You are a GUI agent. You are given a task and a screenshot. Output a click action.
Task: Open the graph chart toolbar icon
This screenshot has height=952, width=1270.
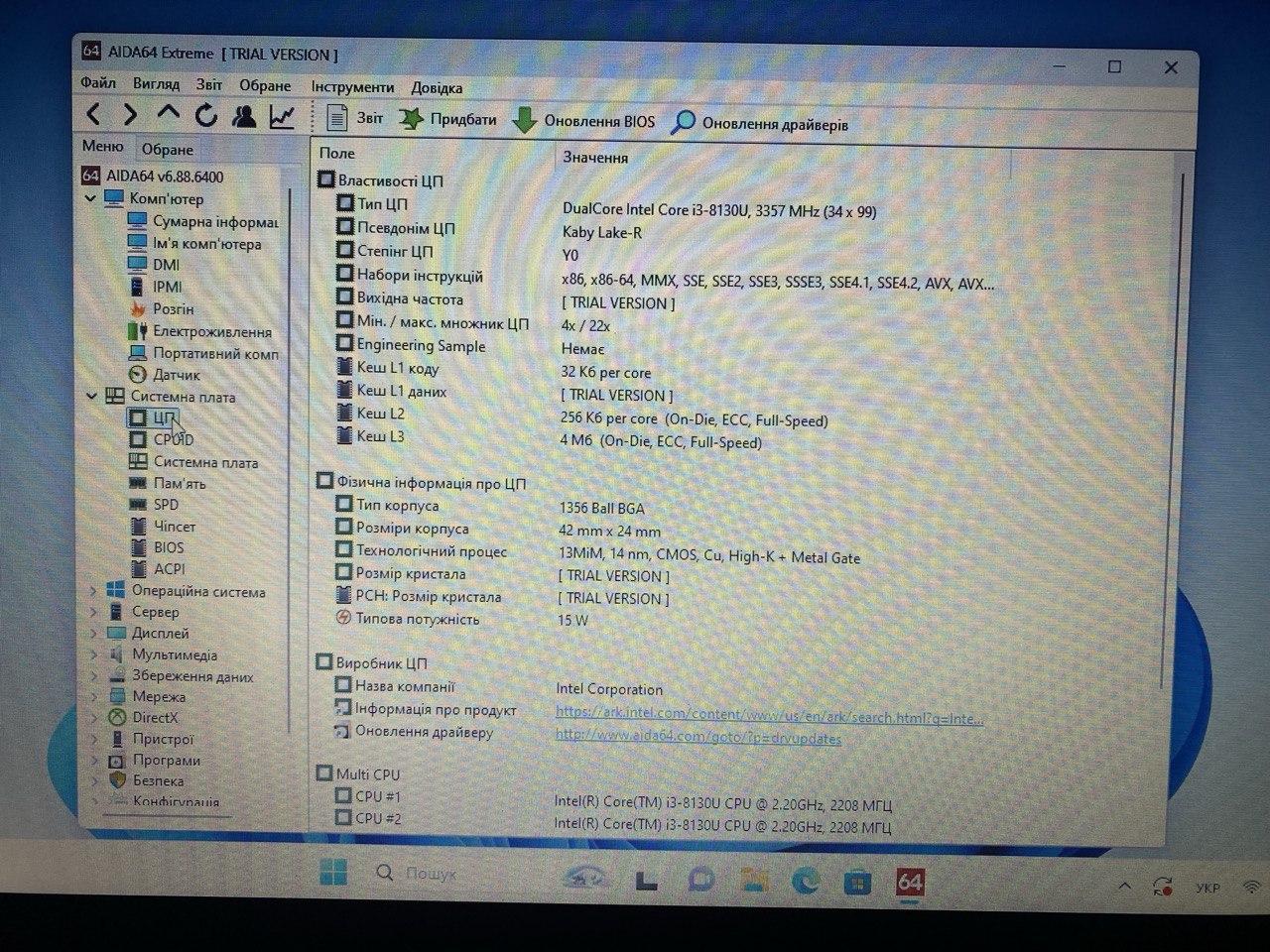(x=282, y=117)
